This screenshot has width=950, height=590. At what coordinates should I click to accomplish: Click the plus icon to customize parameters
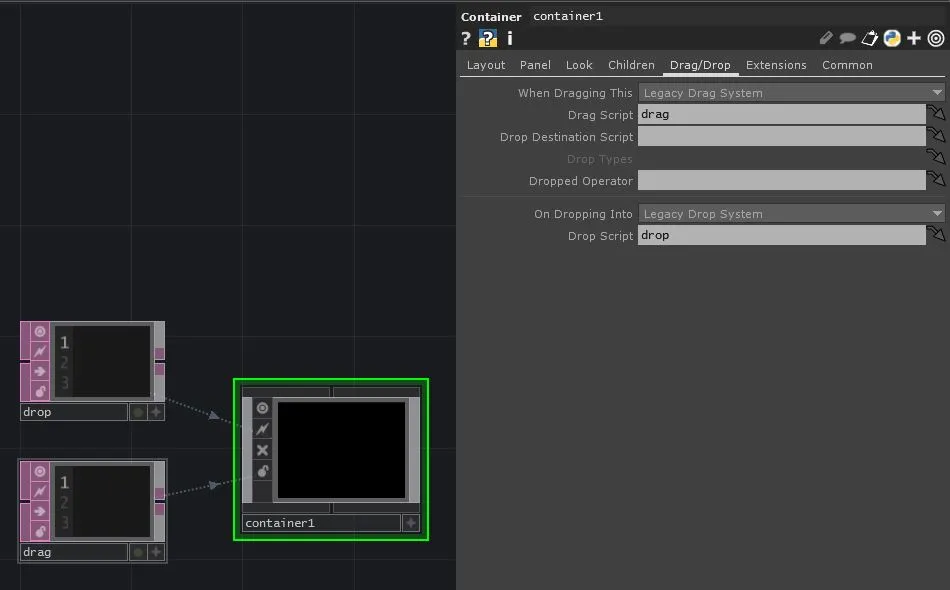coord(914,39)
